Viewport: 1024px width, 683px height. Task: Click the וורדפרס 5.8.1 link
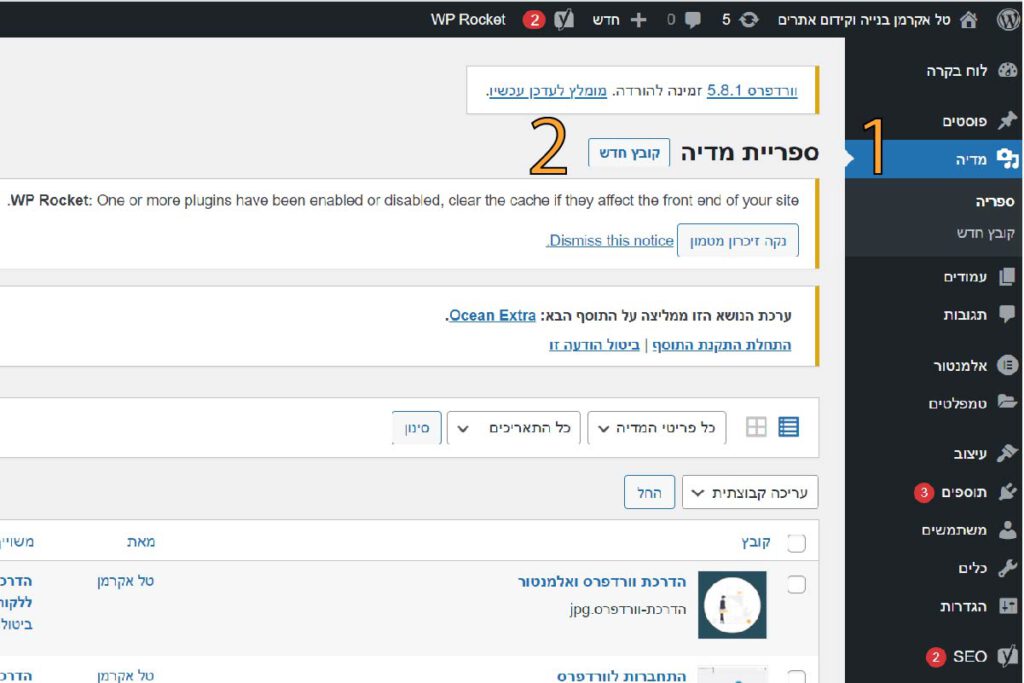tap(752, 91)
